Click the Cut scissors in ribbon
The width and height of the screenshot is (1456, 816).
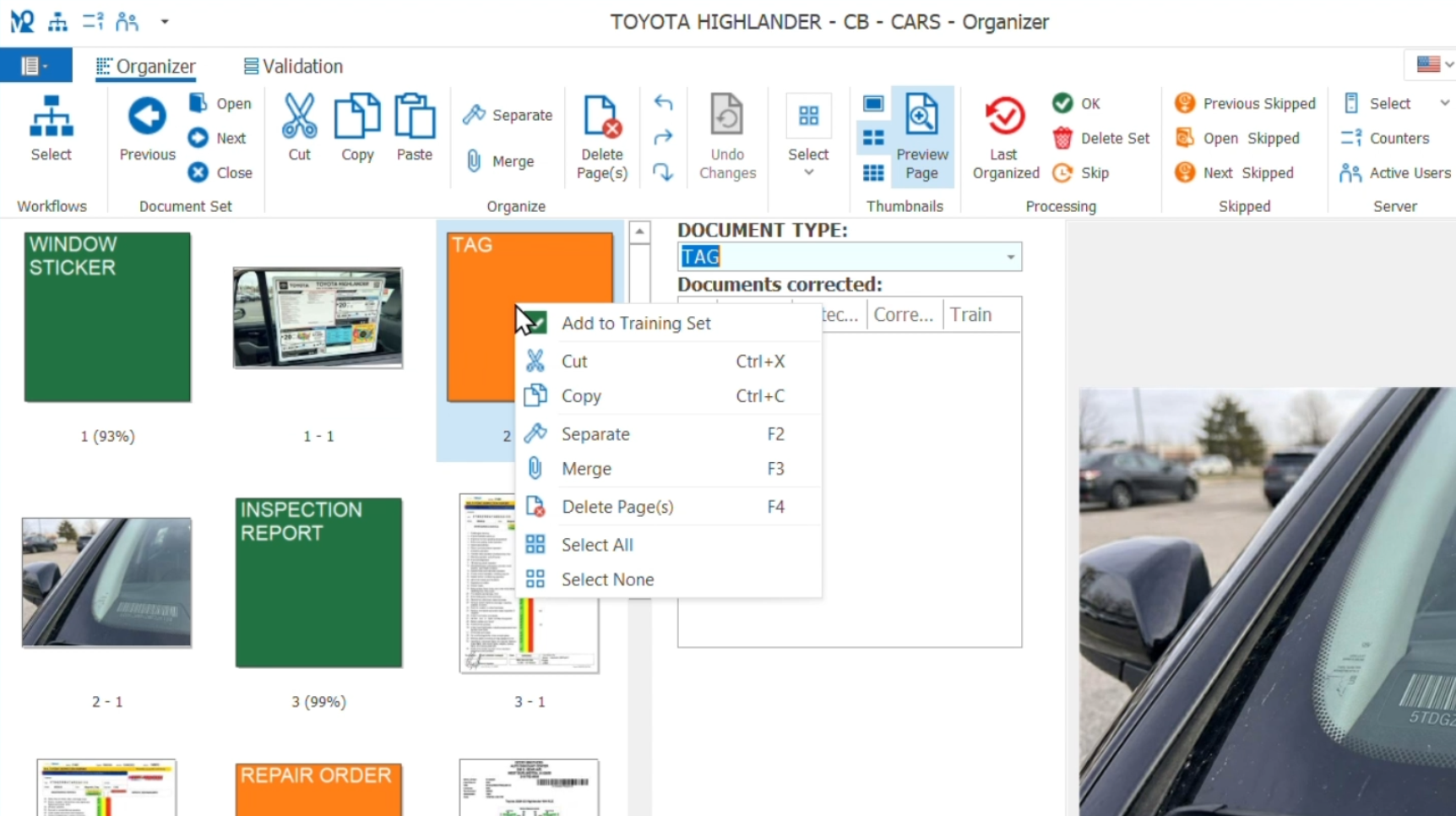(x=300, y=117)
